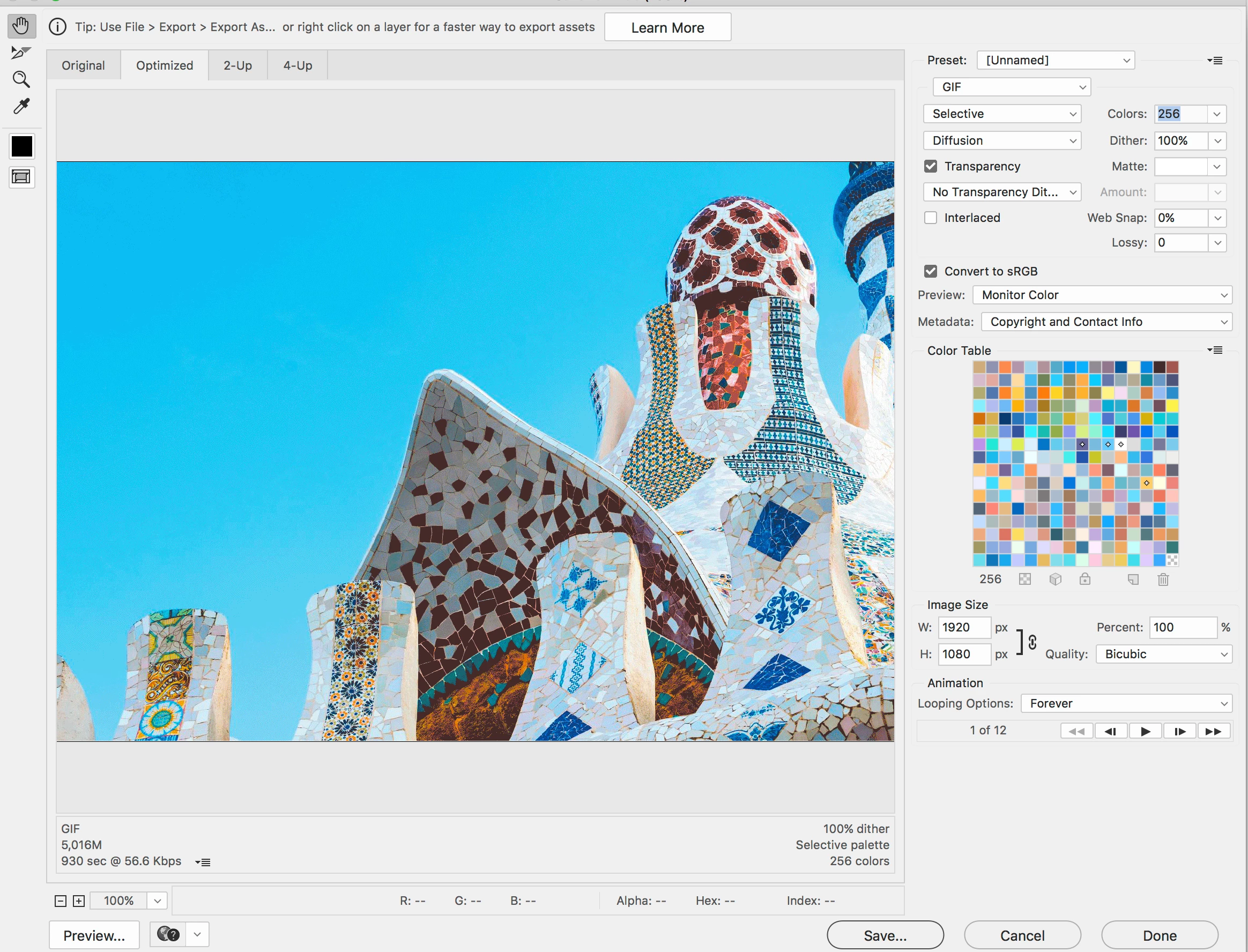Switch to the 2-Up tab

(x=237, y=66)
